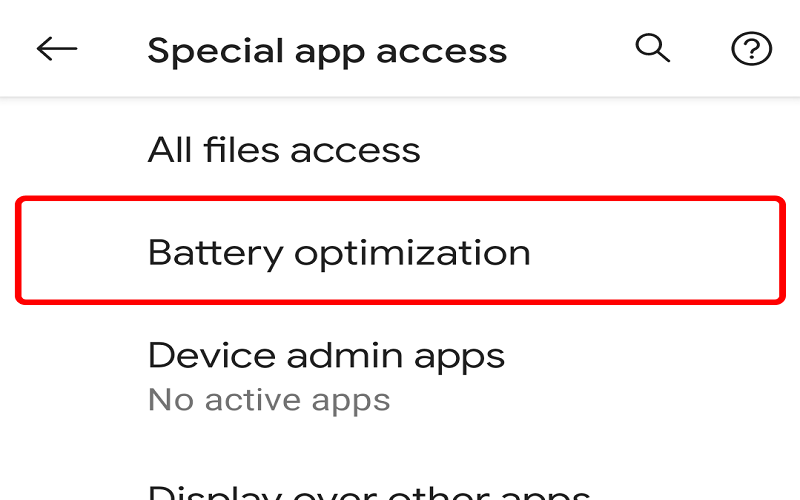Click the word "Device" in third list item
Image resolution: width=800 pixels, height=500 pixels.
tap(212, 356)
